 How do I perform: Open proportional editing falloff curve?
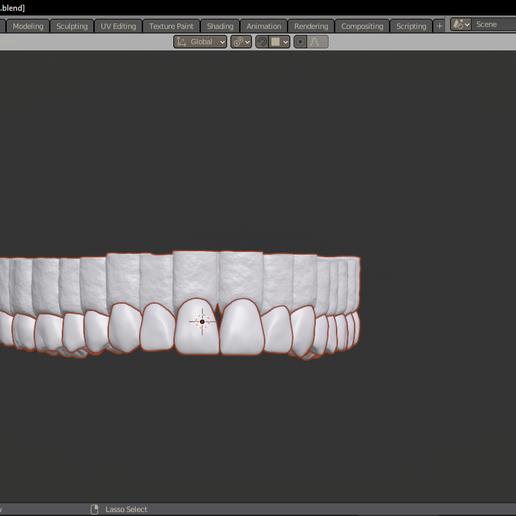(x=318, y=42)
